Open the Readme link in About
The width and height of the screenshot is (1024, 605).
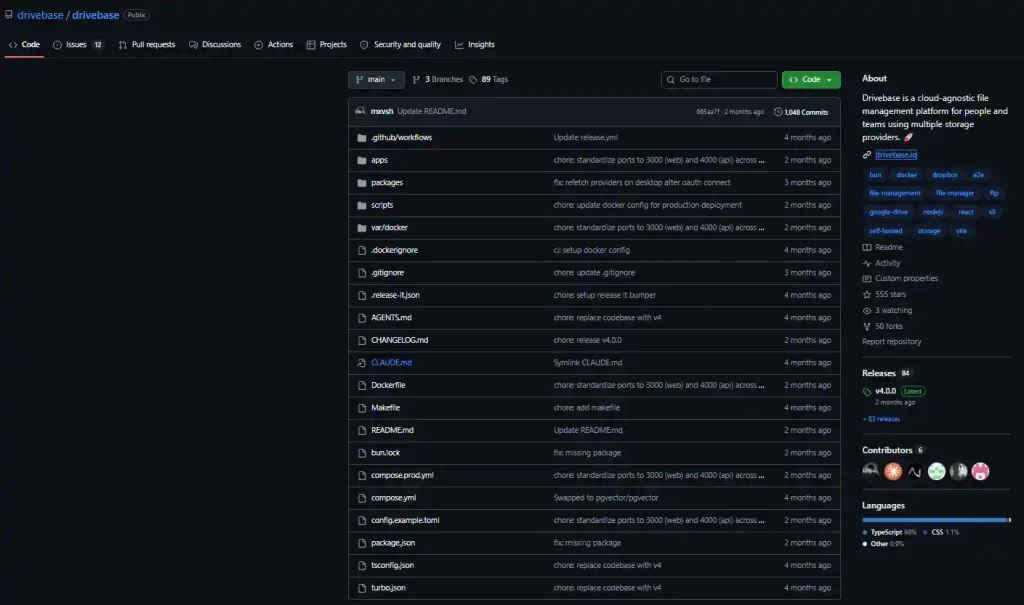[882, 248]
